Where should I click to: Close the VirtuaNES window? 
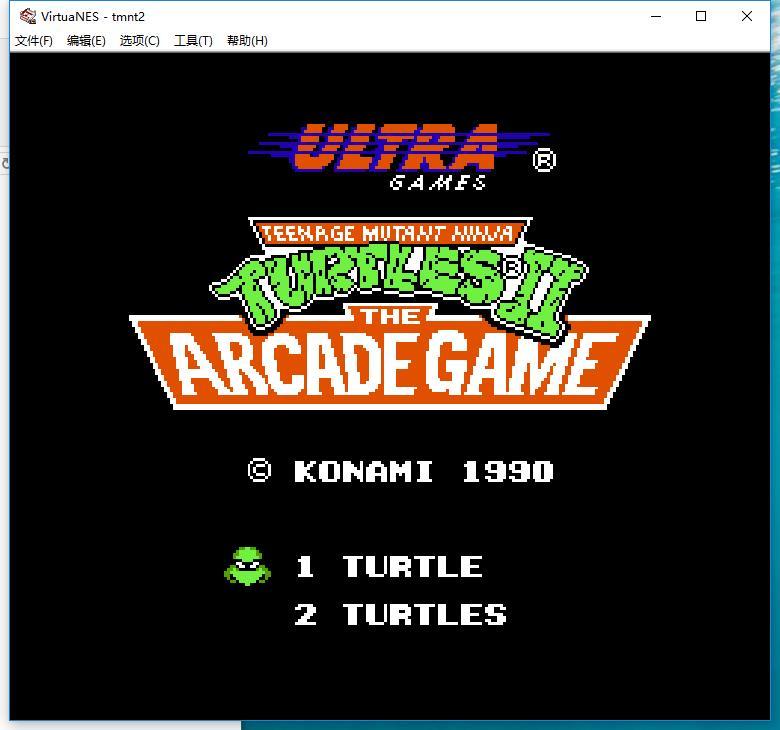click(747, 16)
